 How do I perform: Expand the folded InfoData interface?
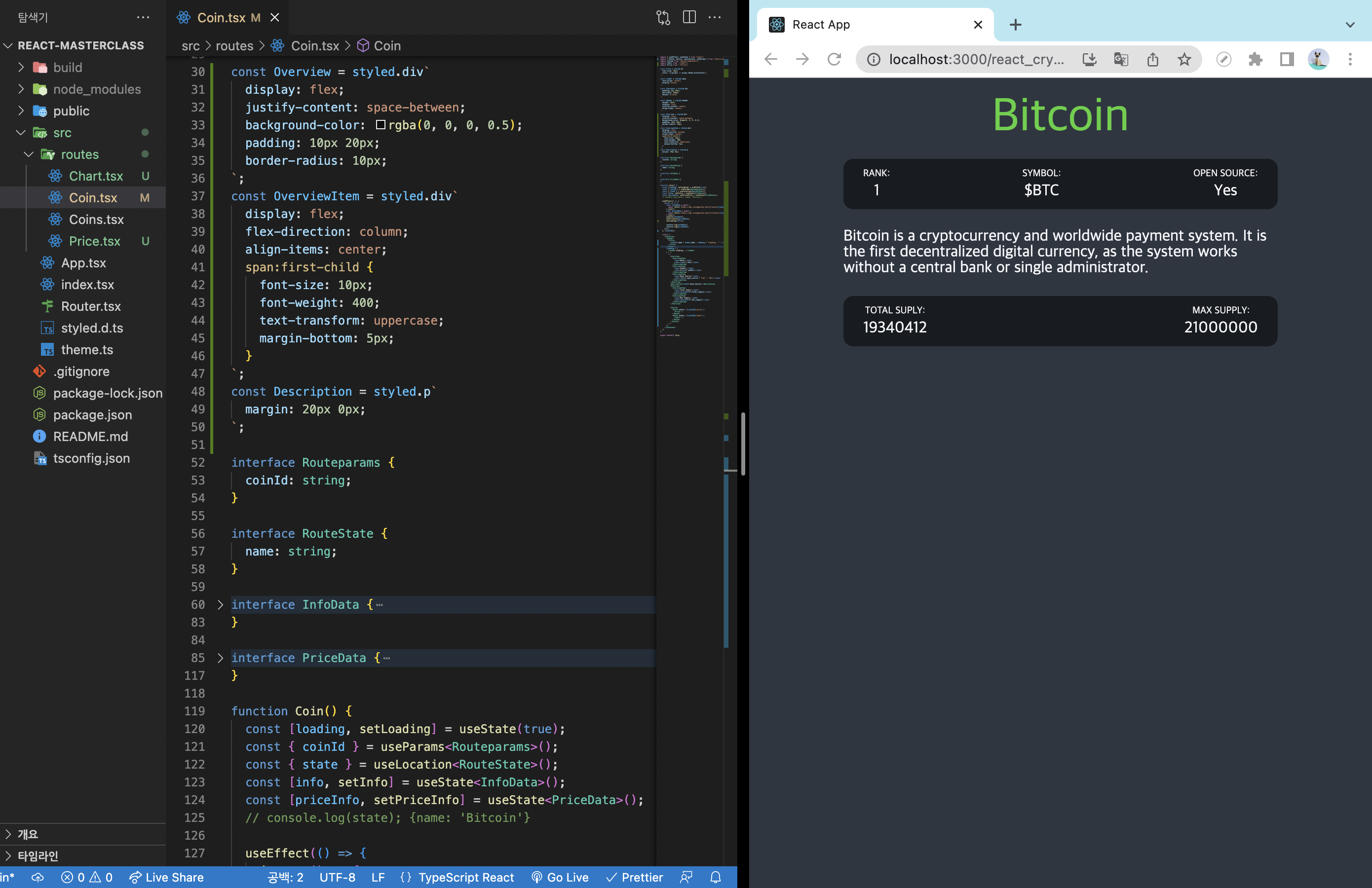[x=220, y=604]
